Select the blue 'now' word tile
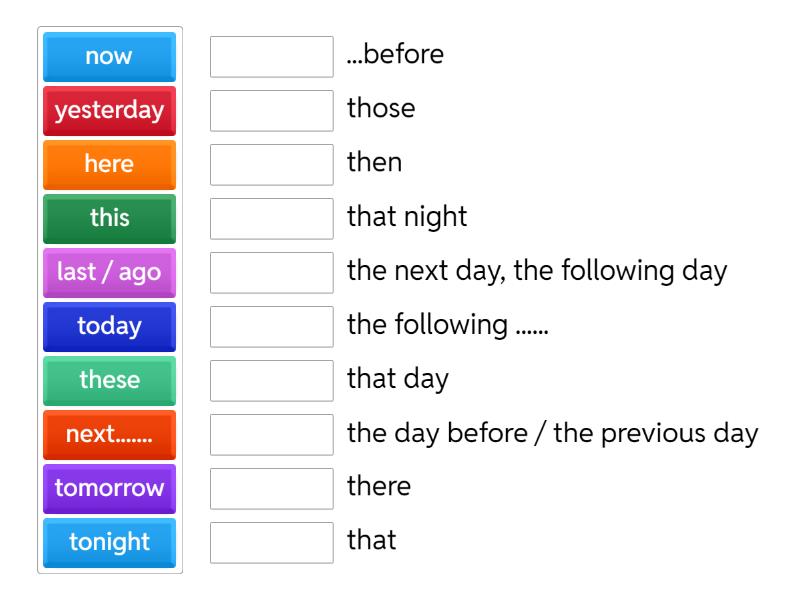The height and width of the screenshot is (600, 800). (109, 57)
